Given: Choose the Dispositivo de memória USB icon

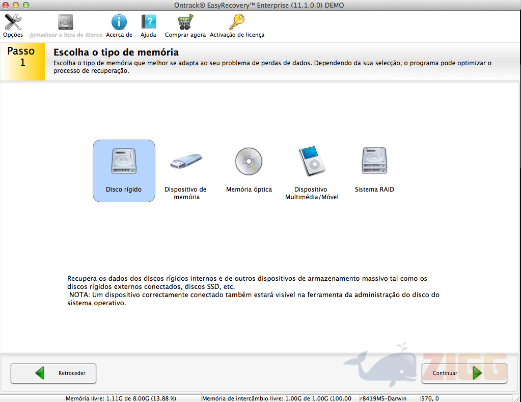Looking at the screenshot, I should coord(186,161).
